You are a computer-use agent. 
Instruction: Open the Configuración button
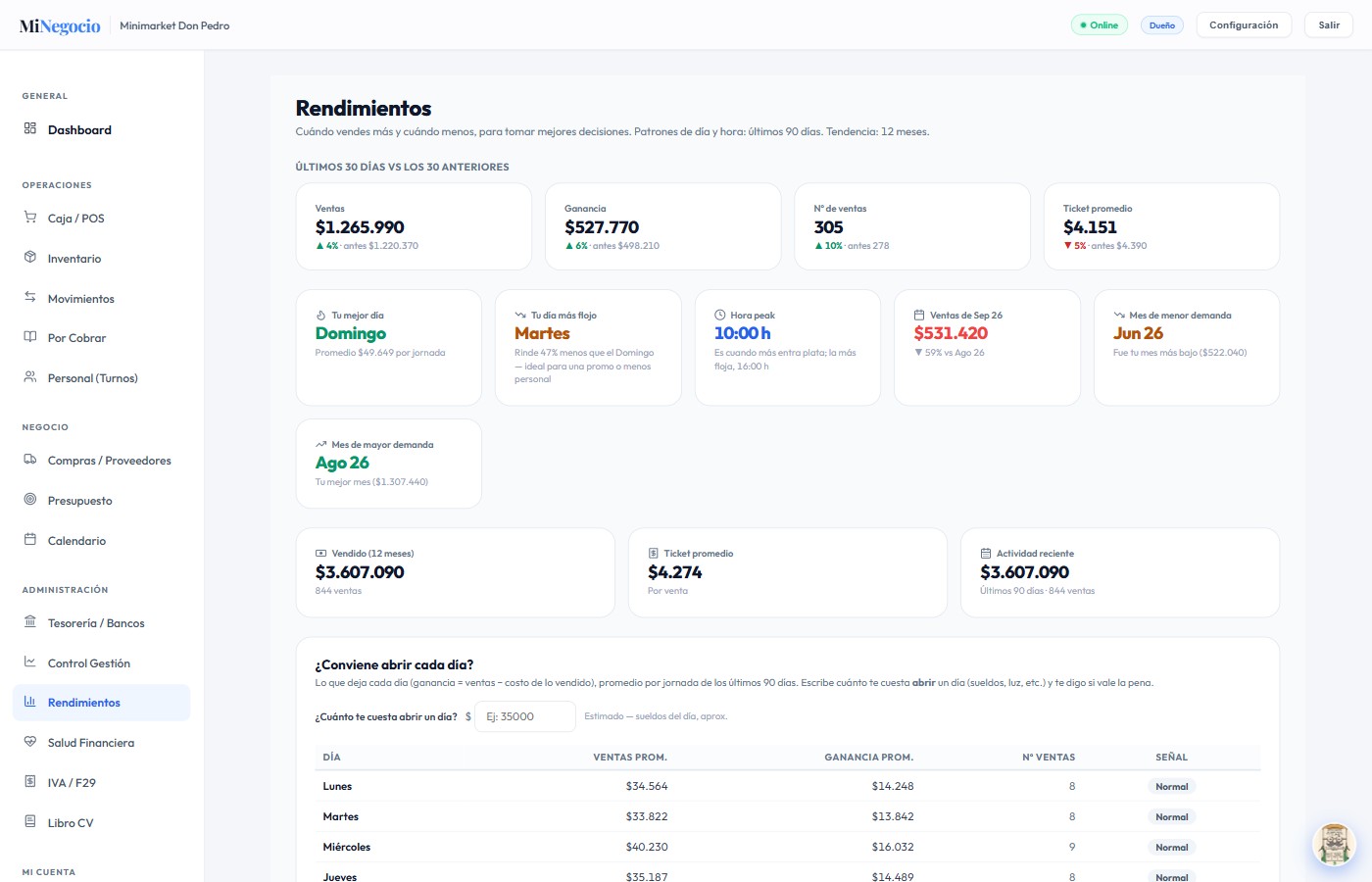(1244, 25)
